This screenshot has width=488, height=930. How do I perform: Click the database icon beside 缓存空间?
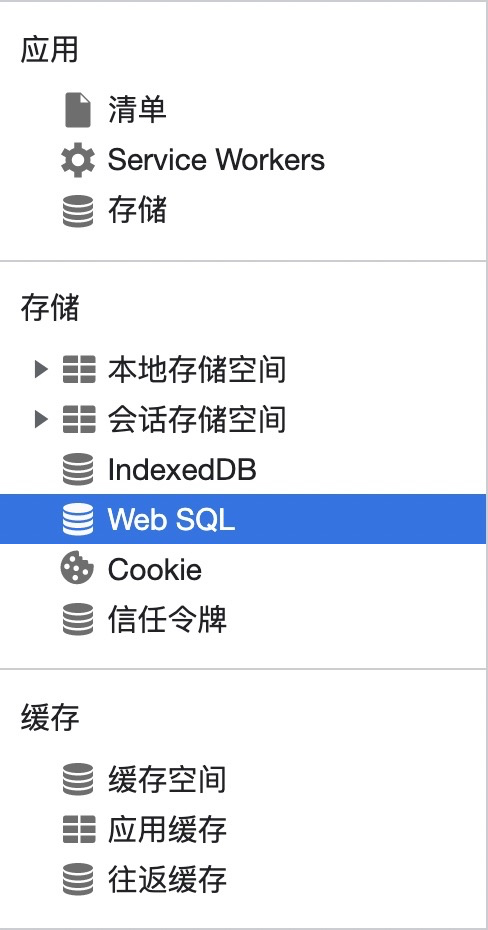(x=78, y=779)
